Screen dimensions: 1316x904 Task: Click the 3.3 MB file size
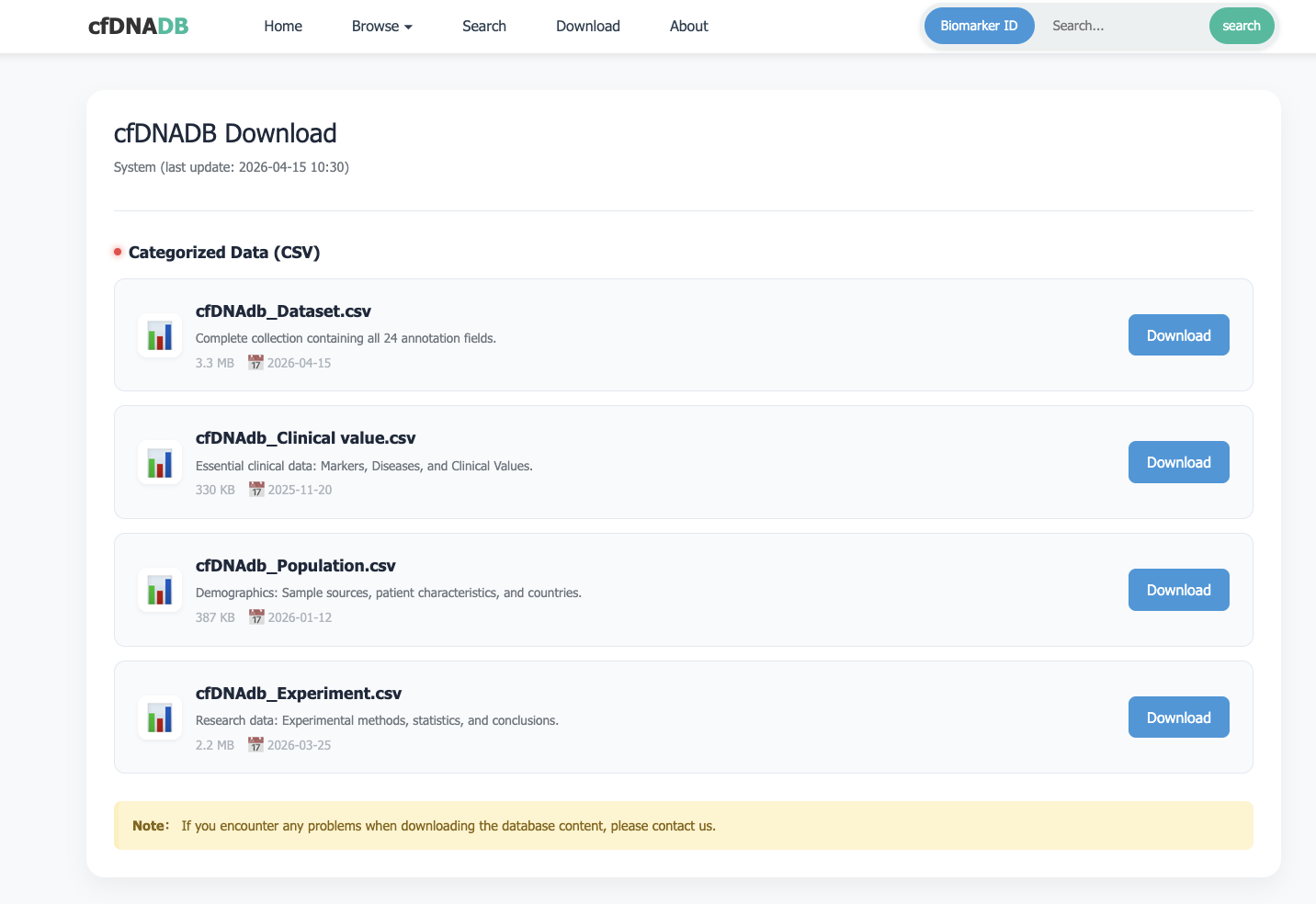215,363
